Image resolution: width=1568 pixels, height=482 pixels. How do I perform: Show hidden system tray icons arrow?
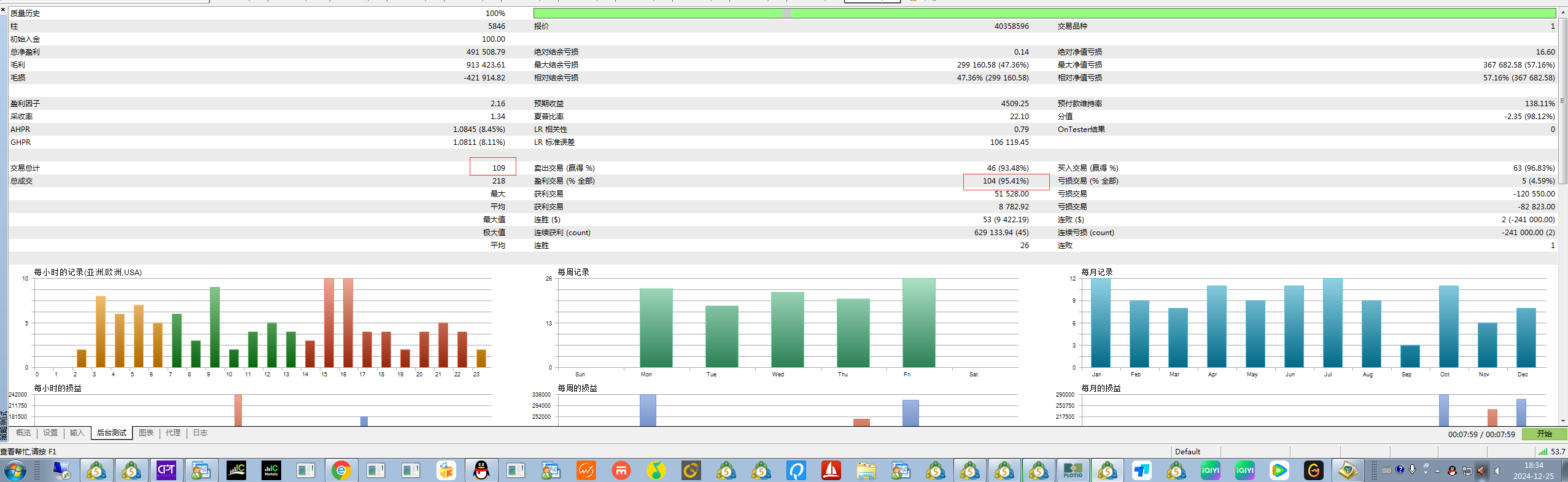point(1437,472)
